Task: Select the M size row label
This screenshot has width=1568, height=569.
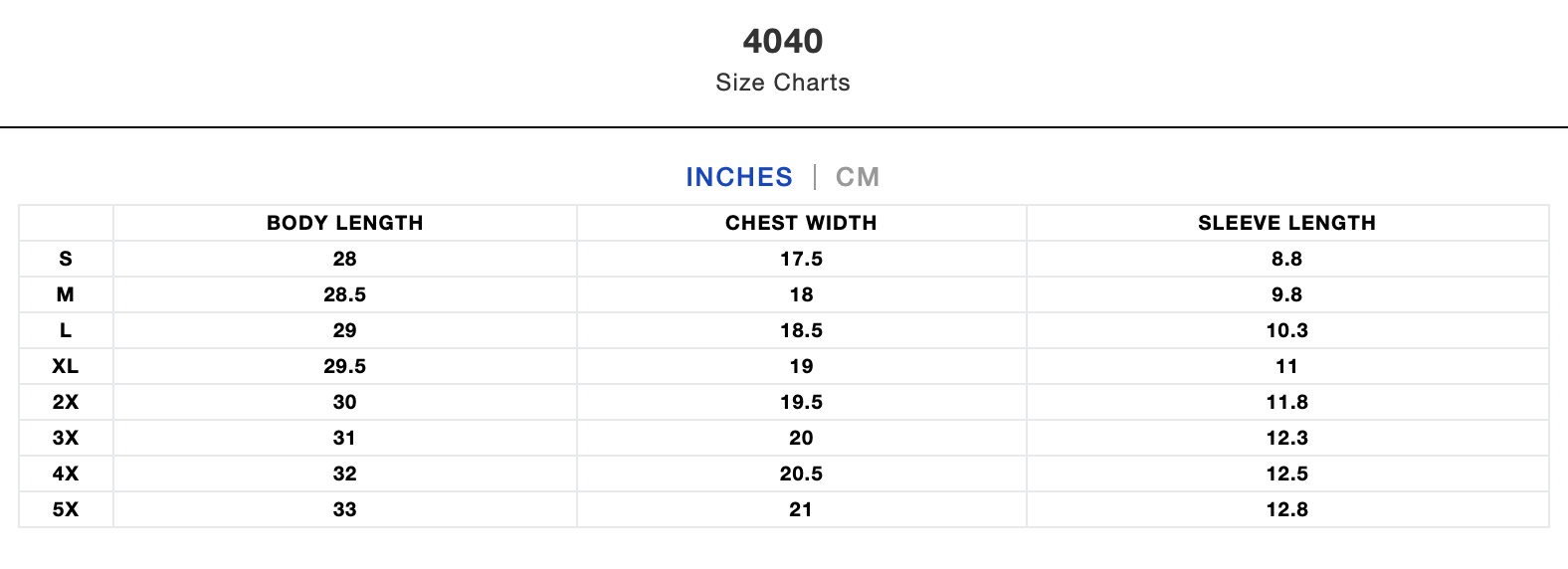Action: (x=66, y=294)
